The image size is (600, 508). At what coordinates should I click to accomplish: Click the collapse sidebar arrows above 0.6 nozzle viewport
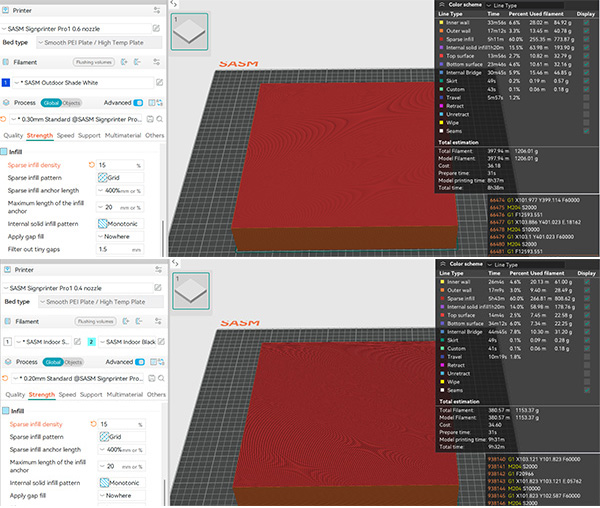[x=174, y=4]
